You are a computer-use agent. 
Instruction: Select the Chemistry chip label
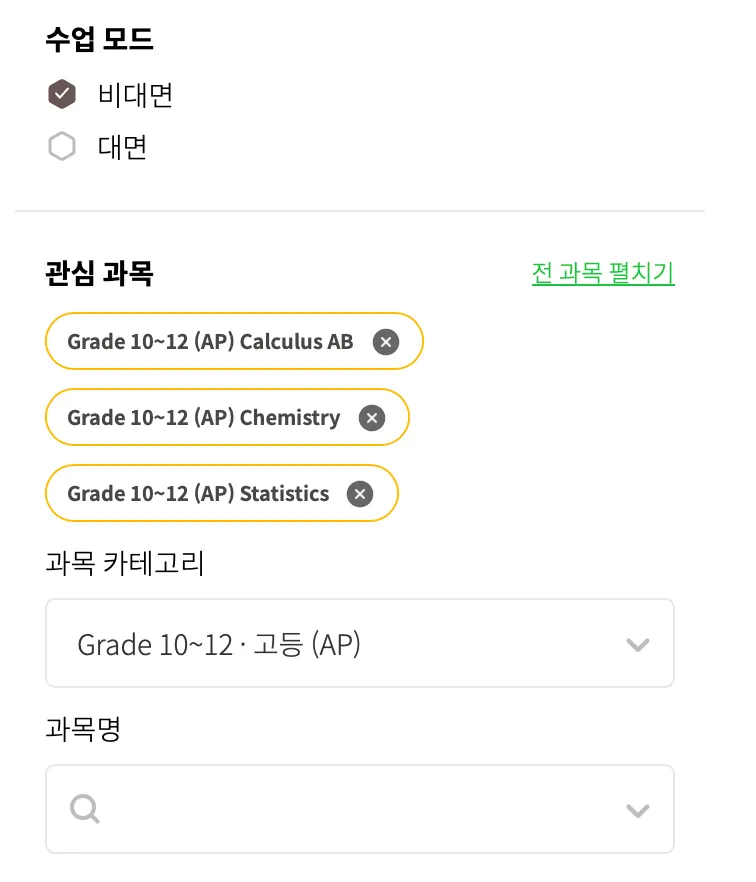coord(203,418)
